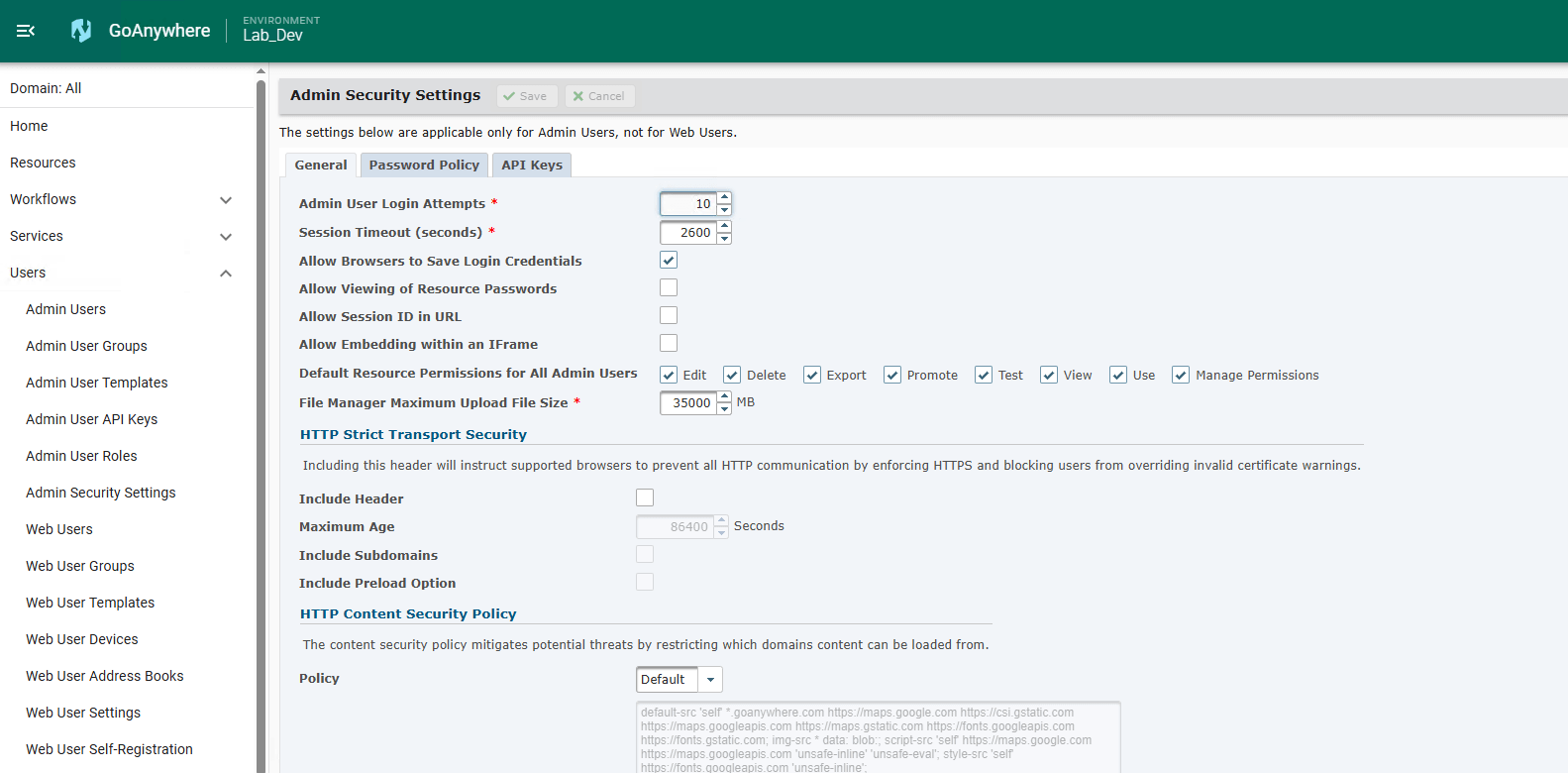Collapse the sidebar with hamburger menu icon
This screenshot has height=773, width=1568.
26,31
